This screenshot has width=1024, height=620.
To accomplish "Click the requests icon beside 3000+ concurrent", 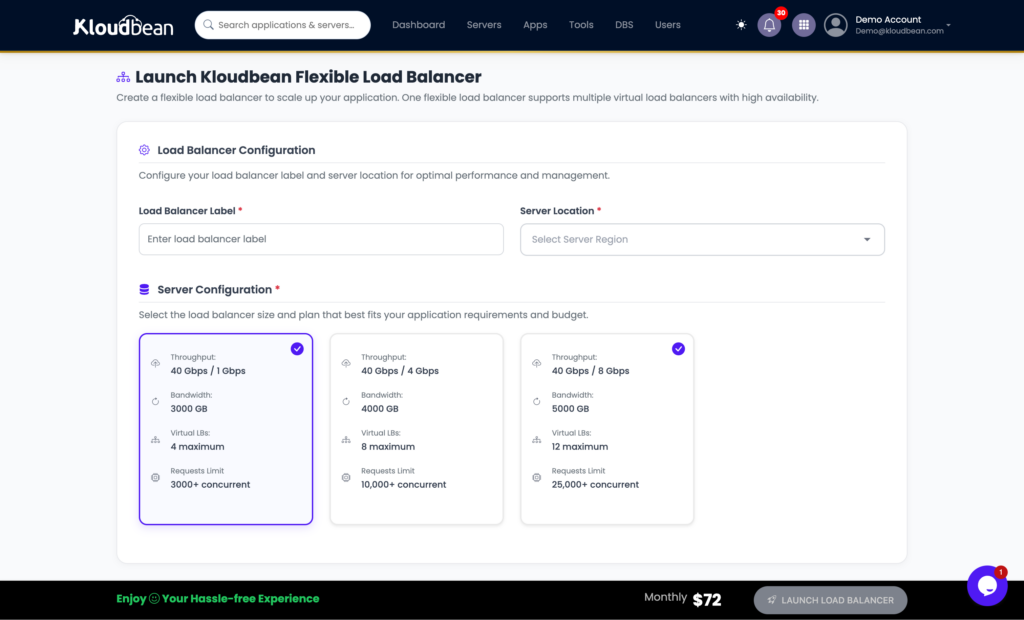I will click(x=155, y=478).
